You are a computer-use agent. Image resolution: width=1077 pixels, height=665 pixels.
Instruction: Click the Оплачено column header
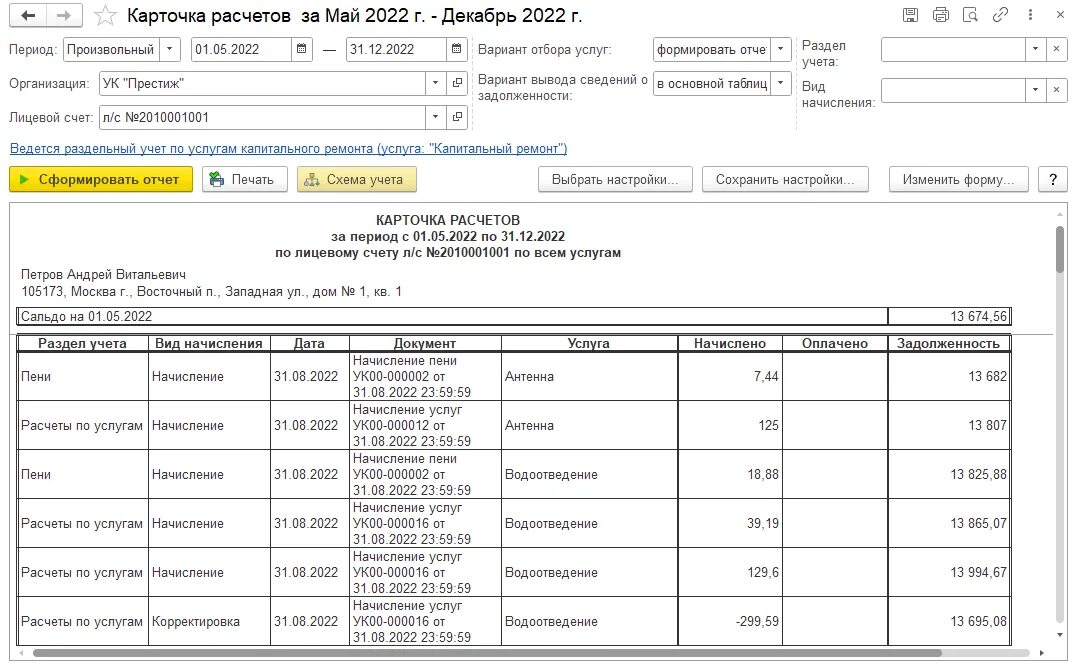(835, 343)
